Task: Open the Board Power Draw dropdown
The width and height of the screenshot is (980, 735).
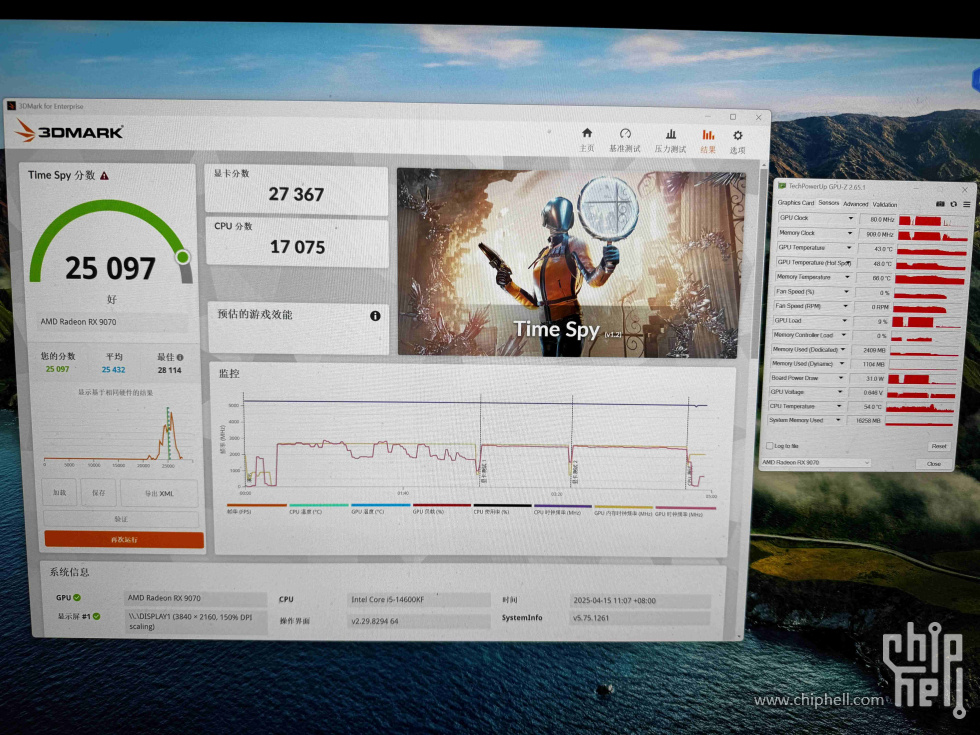Action: [x=841, y=378]
